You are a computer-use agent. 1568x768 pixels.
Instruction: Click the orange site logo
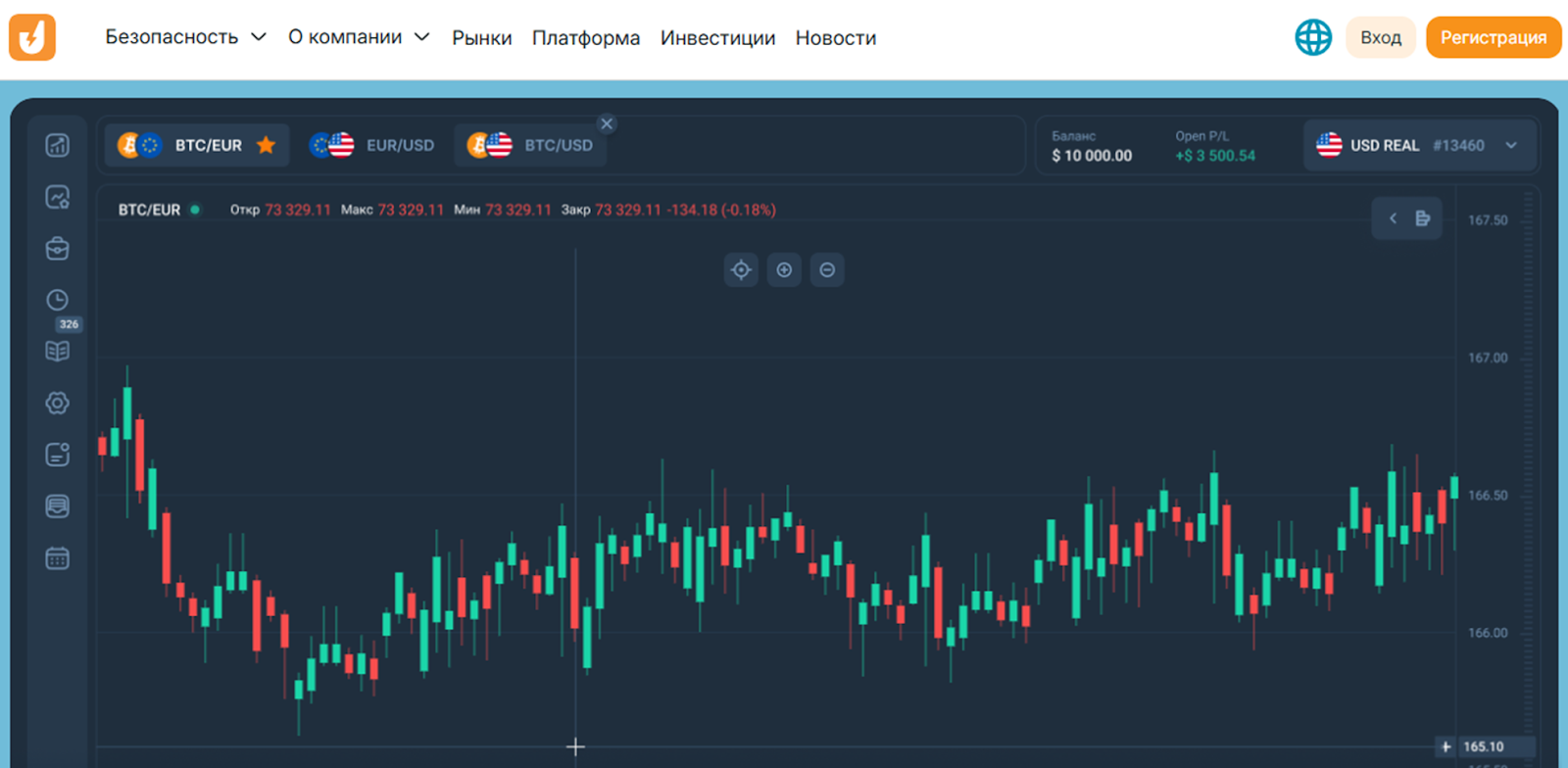[32, 37]
